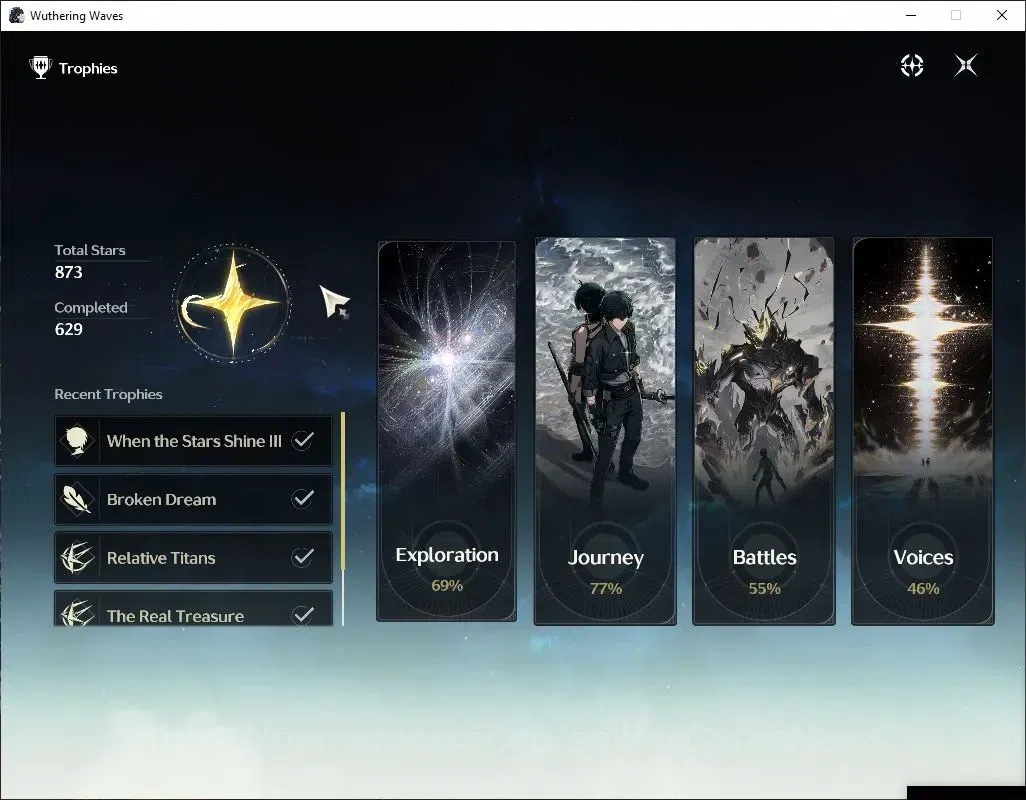Click the claw icon beside Relative Titans

pyautogui.click(x=77, y=557)
